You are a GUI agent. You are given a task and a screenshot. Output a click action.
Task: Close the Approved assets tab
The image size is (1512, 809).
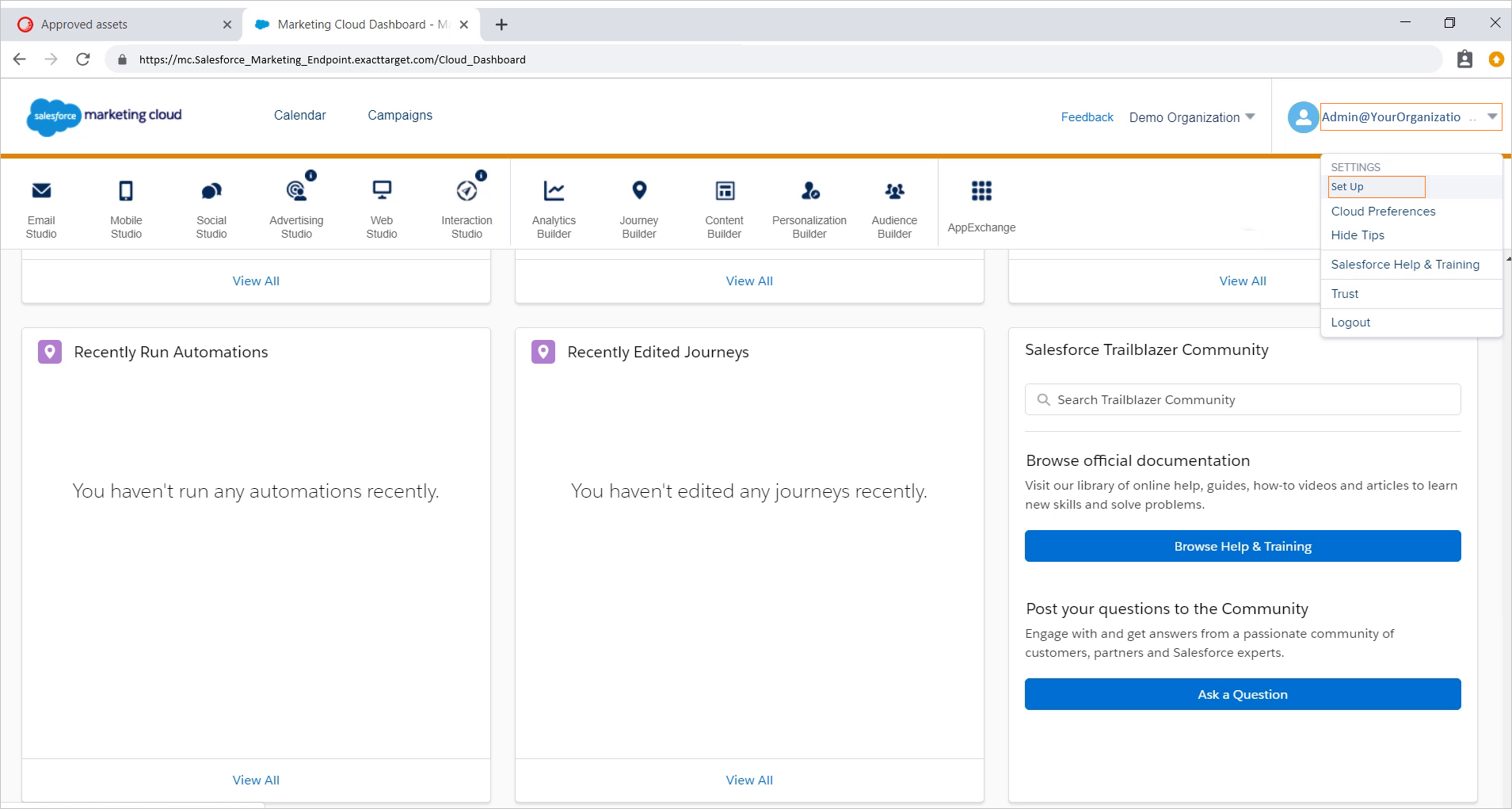click(227, 25)
